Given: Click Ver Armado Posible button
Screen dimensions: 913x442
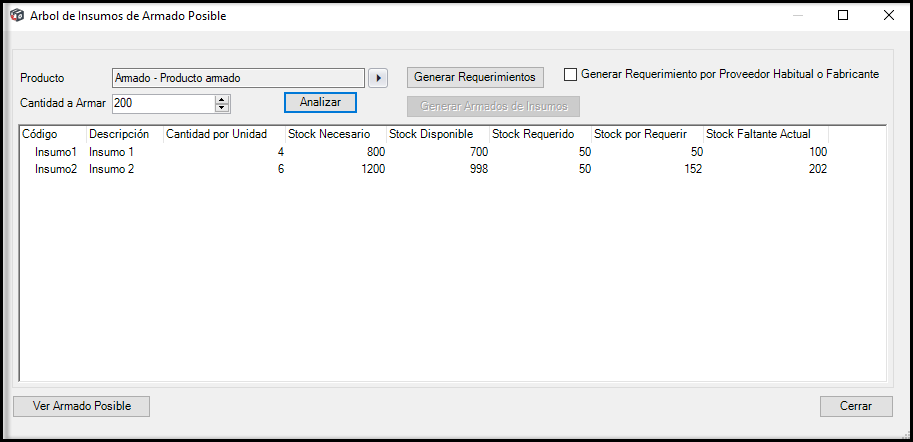Looking at the screenshot, I should pos(82,406).
